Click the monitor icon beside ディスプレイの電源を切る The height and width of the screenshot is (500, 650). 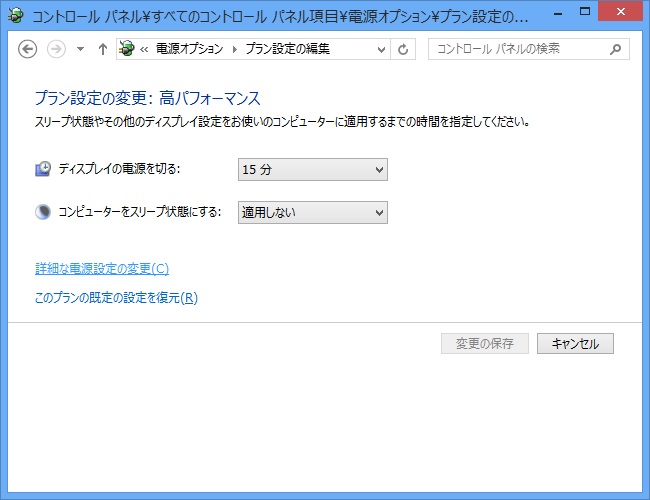coord(43,169)
